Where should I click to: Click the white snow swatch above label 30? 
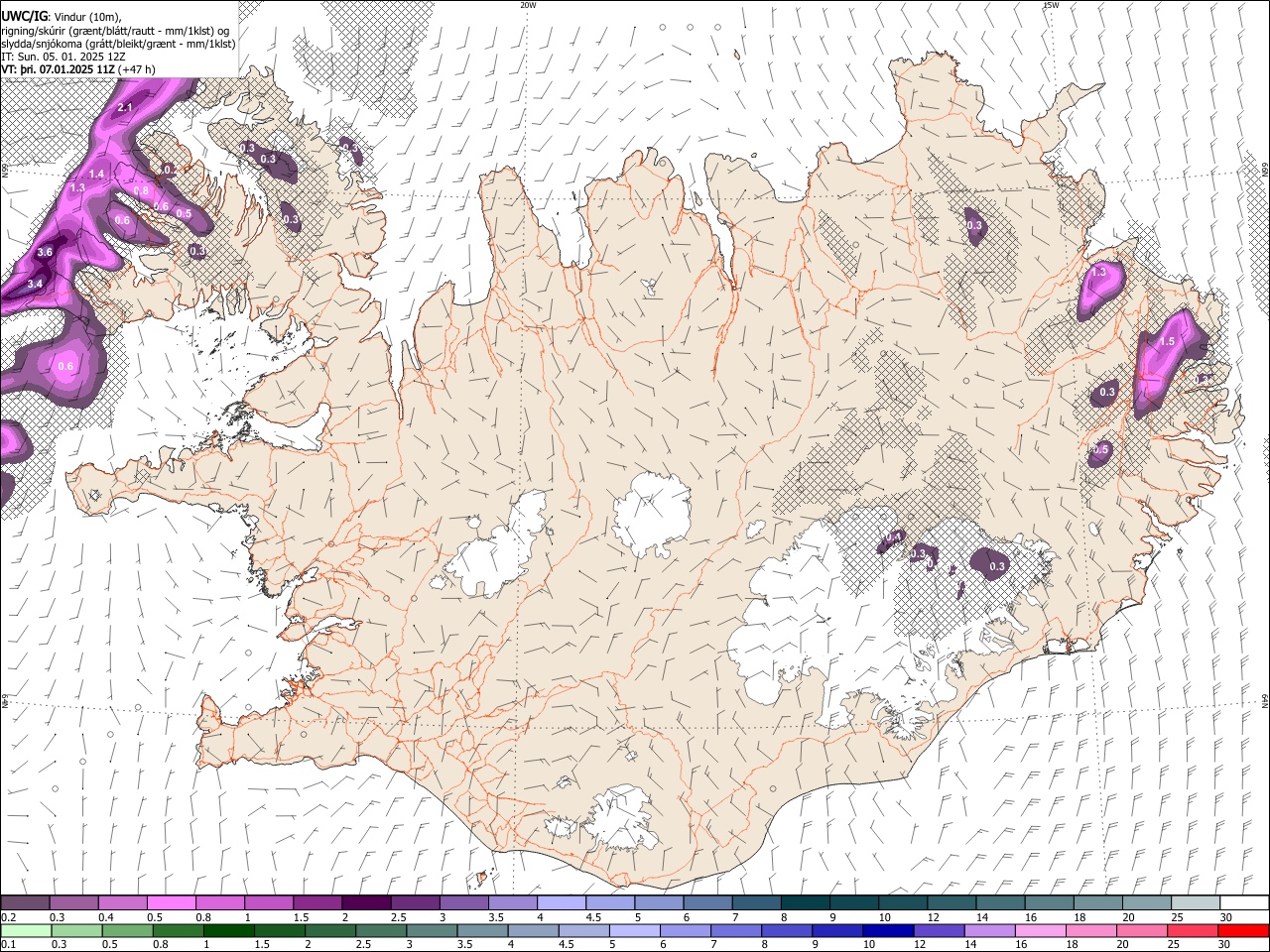coord(1244,902)
